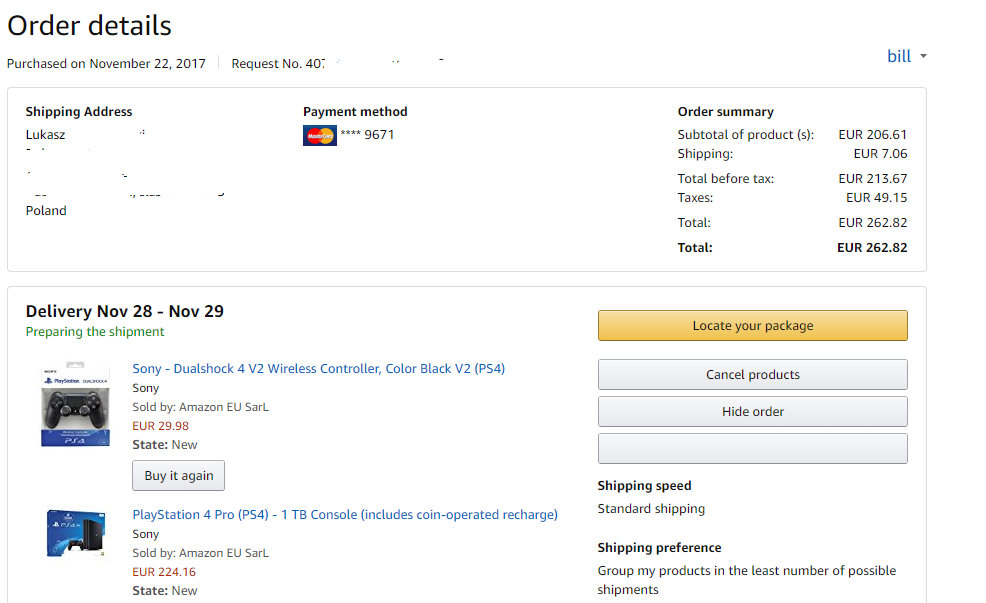
Task: Click the card number ending 9671
Action: (x=367, y=135)
